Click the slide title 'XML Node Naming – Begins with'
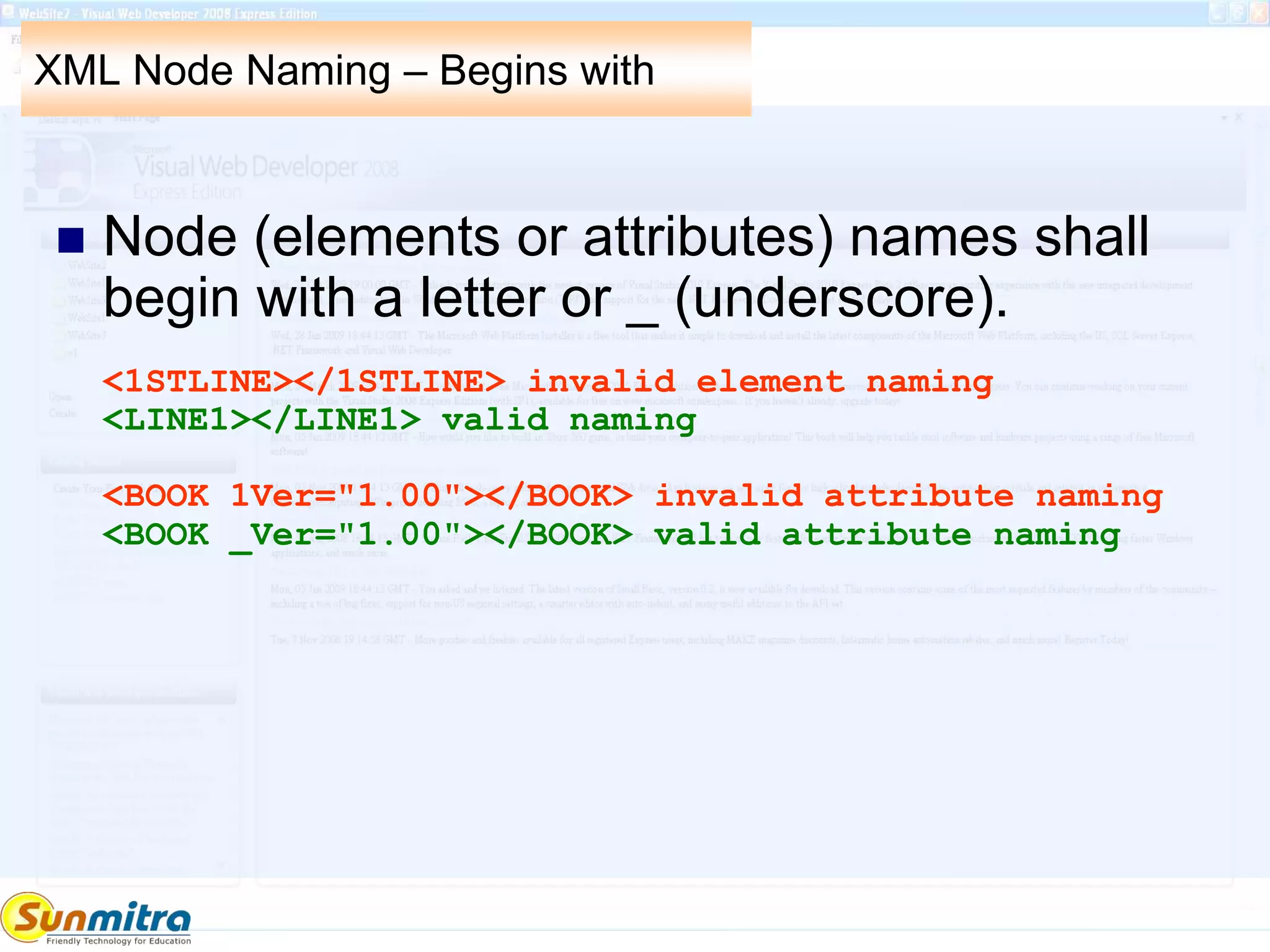 344,70
